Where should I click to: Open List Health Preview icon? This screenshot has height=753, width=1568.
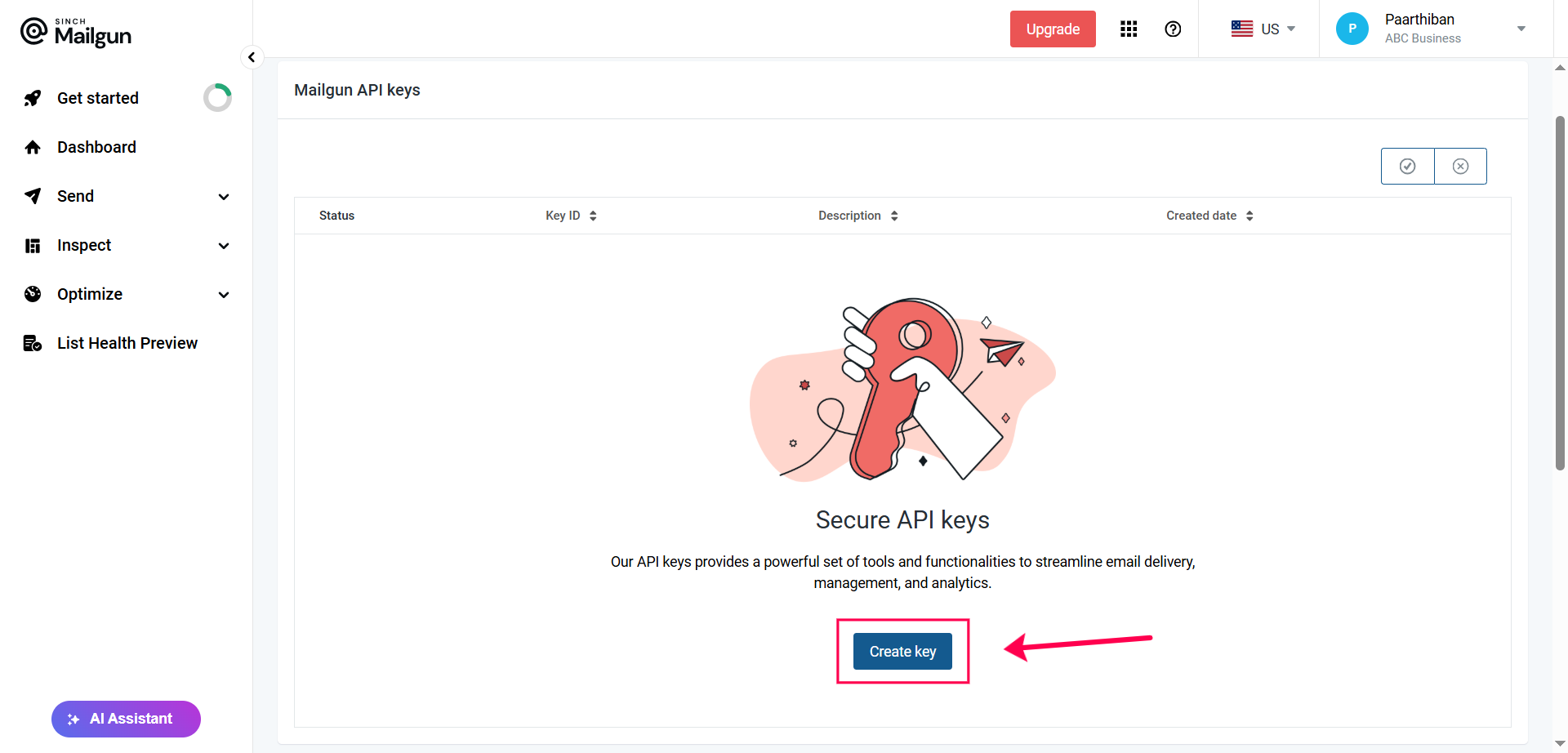[x=32, y=342]
